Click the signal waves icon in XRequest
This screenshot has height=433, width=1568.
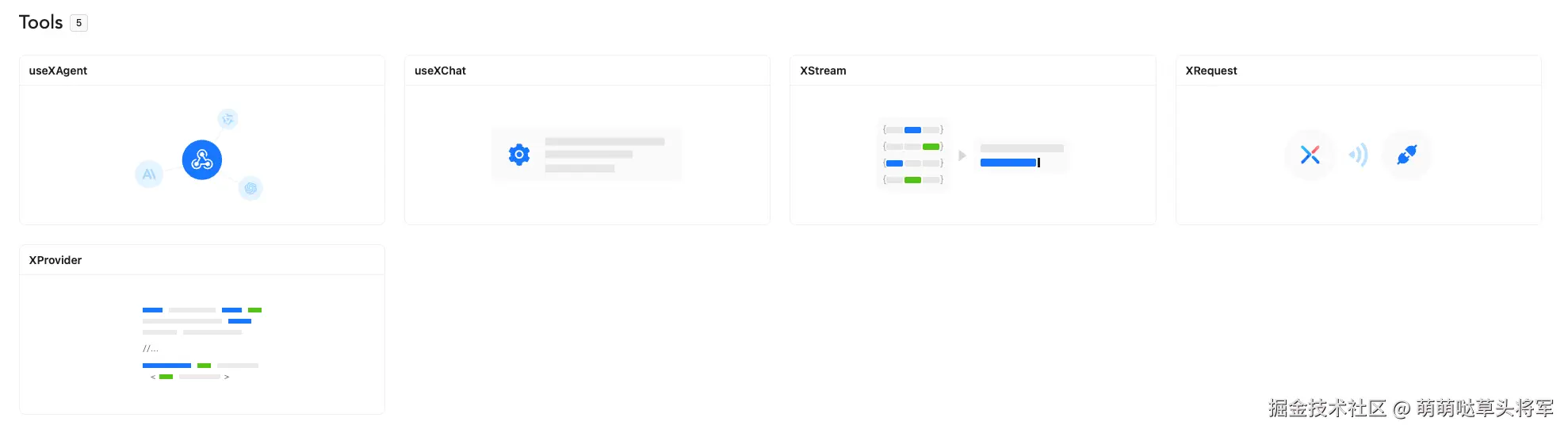[1359, 155]
